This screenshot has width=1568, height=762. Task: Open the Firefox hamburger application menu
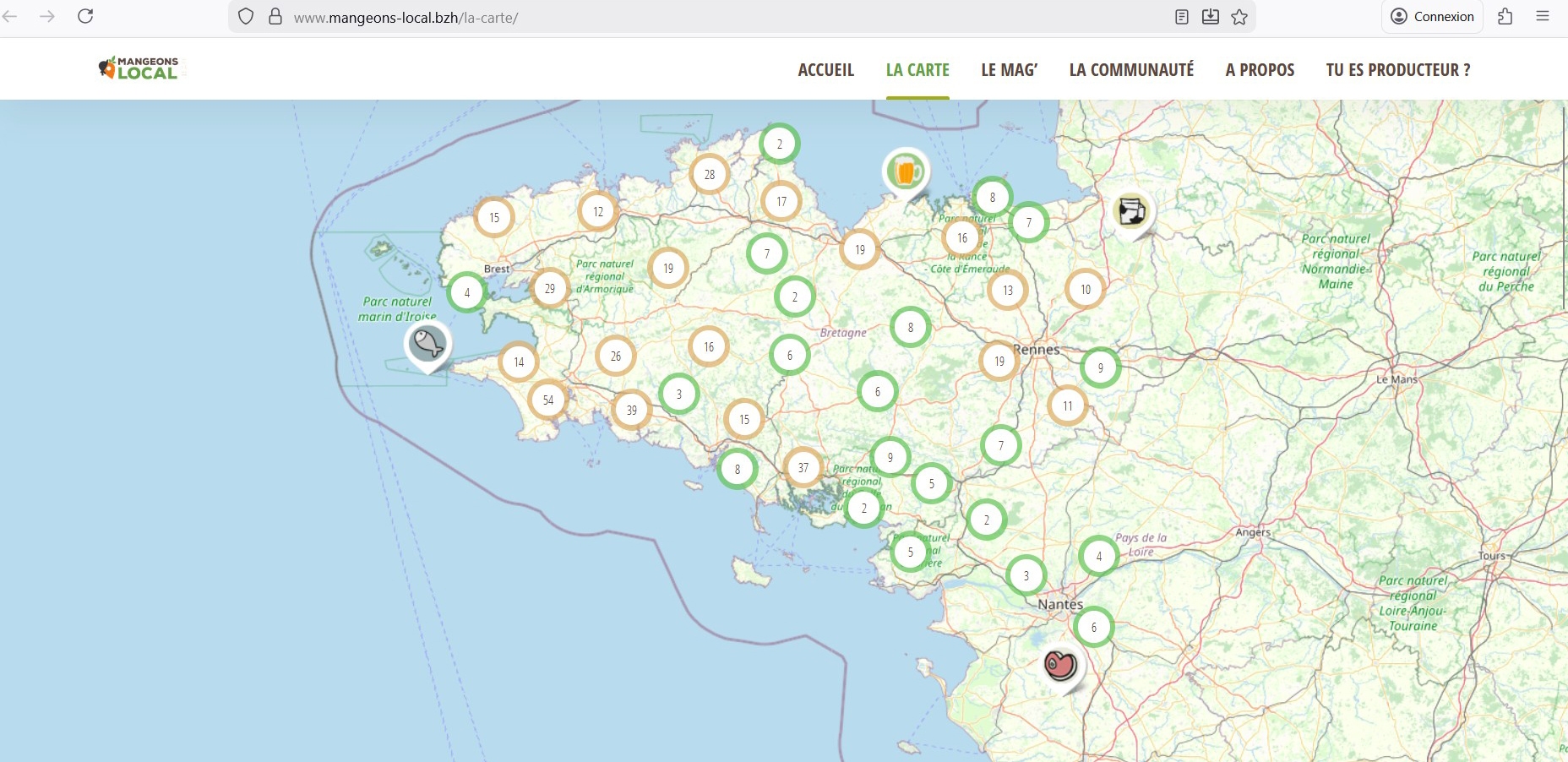click(x=1543, y=17)
